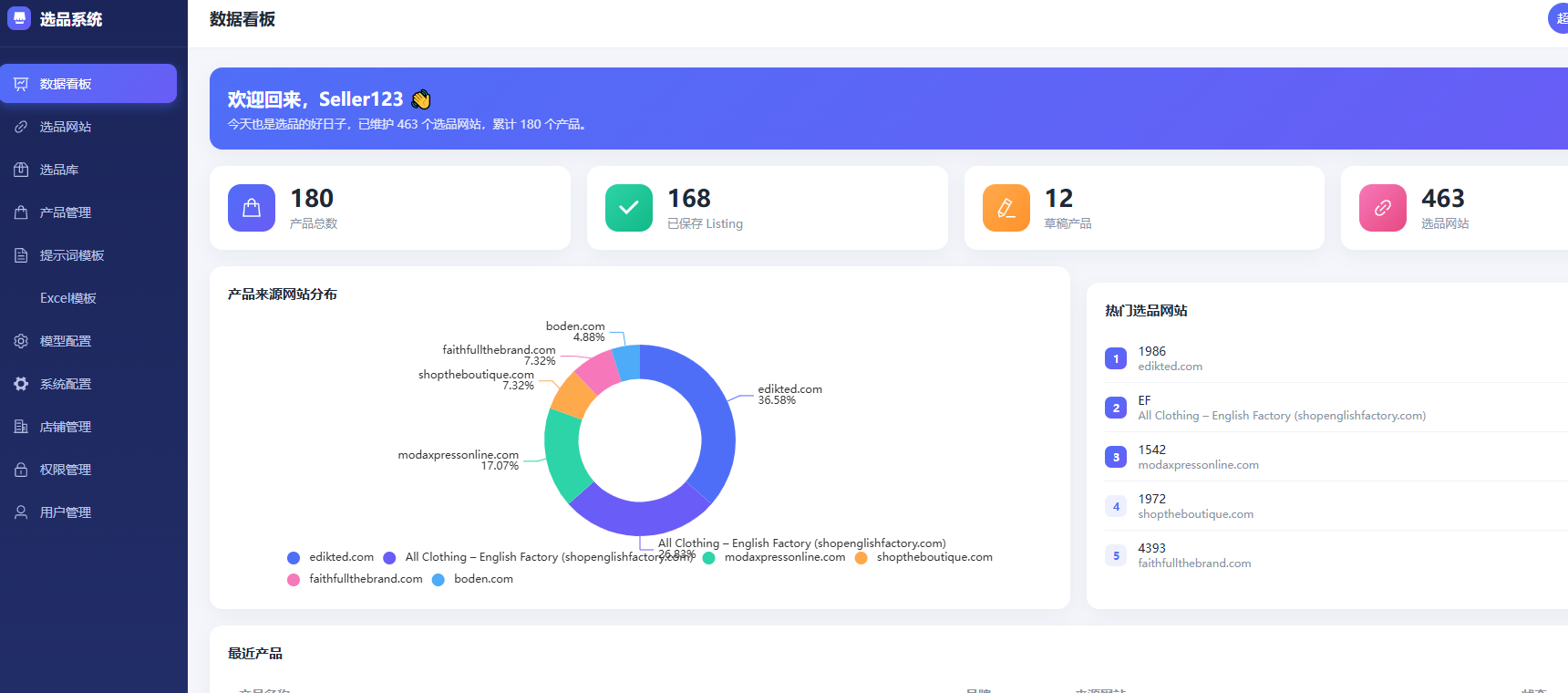Click the gear icon beside 模型配置
The width and height of the screenshot is (1568, 693).
(x=21, y=341)
